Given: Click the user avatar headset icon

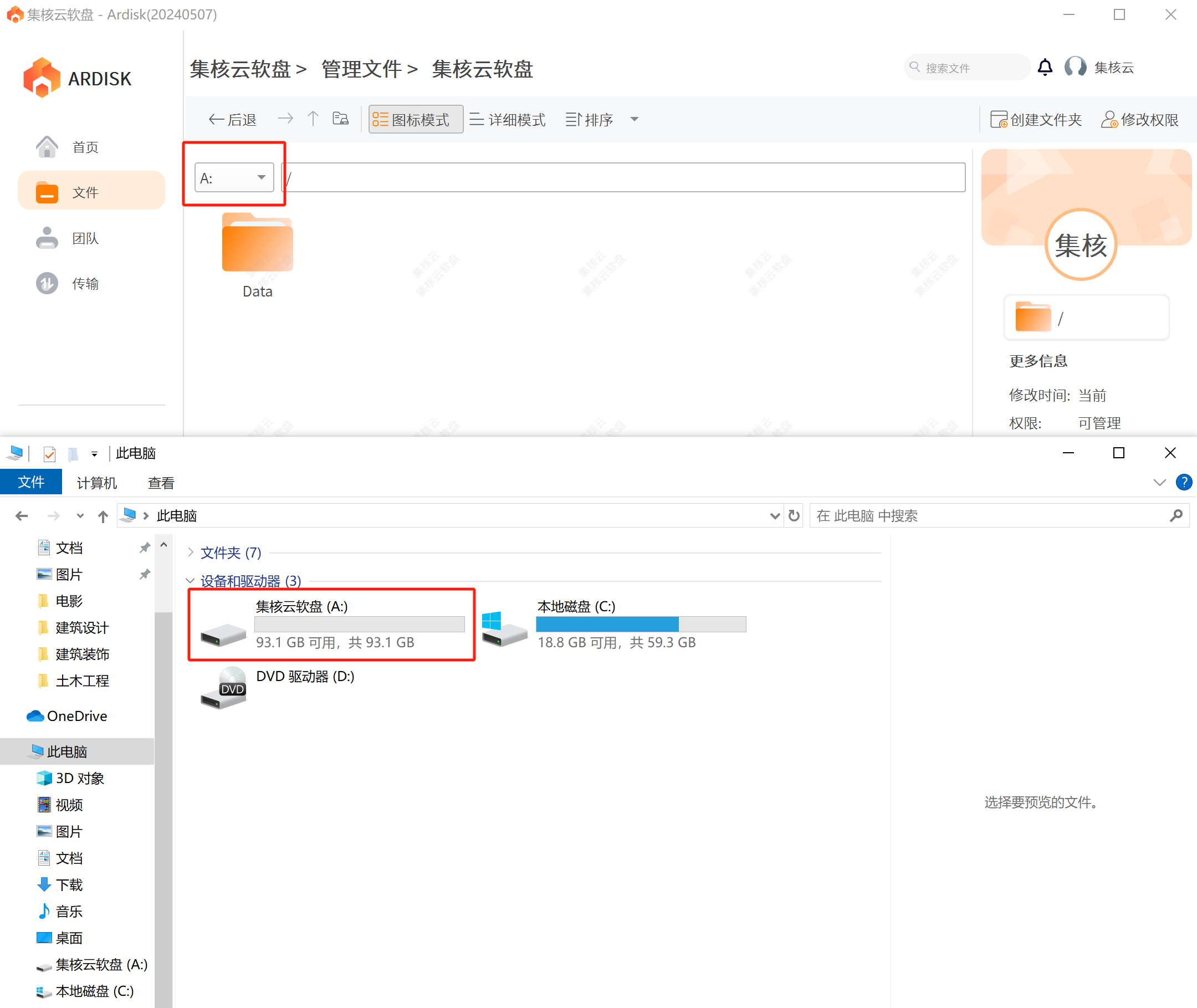Looking at the screenshot, I should pos(1075,68).
